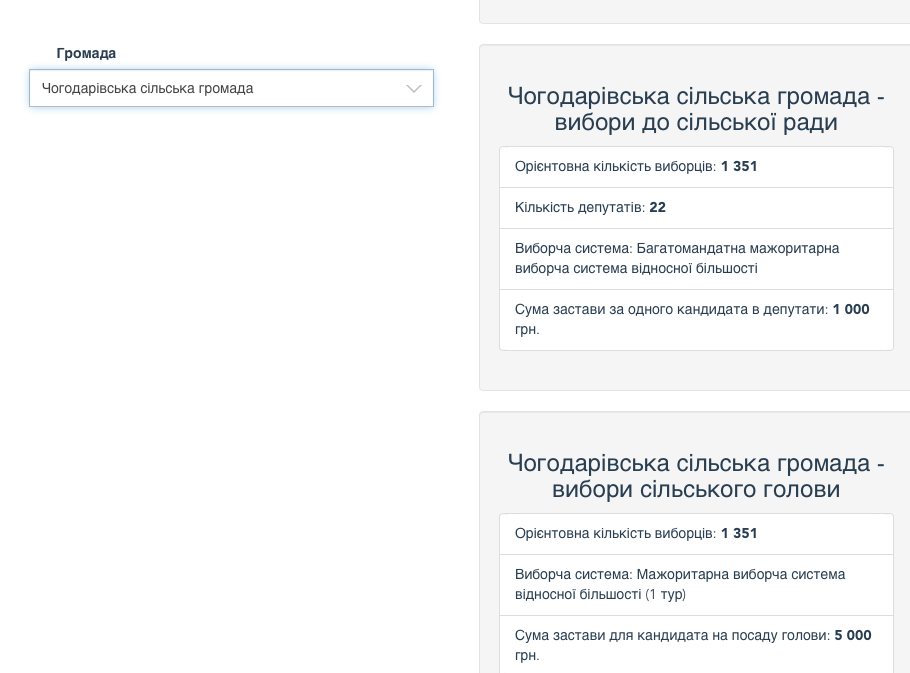Click the bold 5 000 deposit amount
The image size is (910, 673).
point(853,636)
